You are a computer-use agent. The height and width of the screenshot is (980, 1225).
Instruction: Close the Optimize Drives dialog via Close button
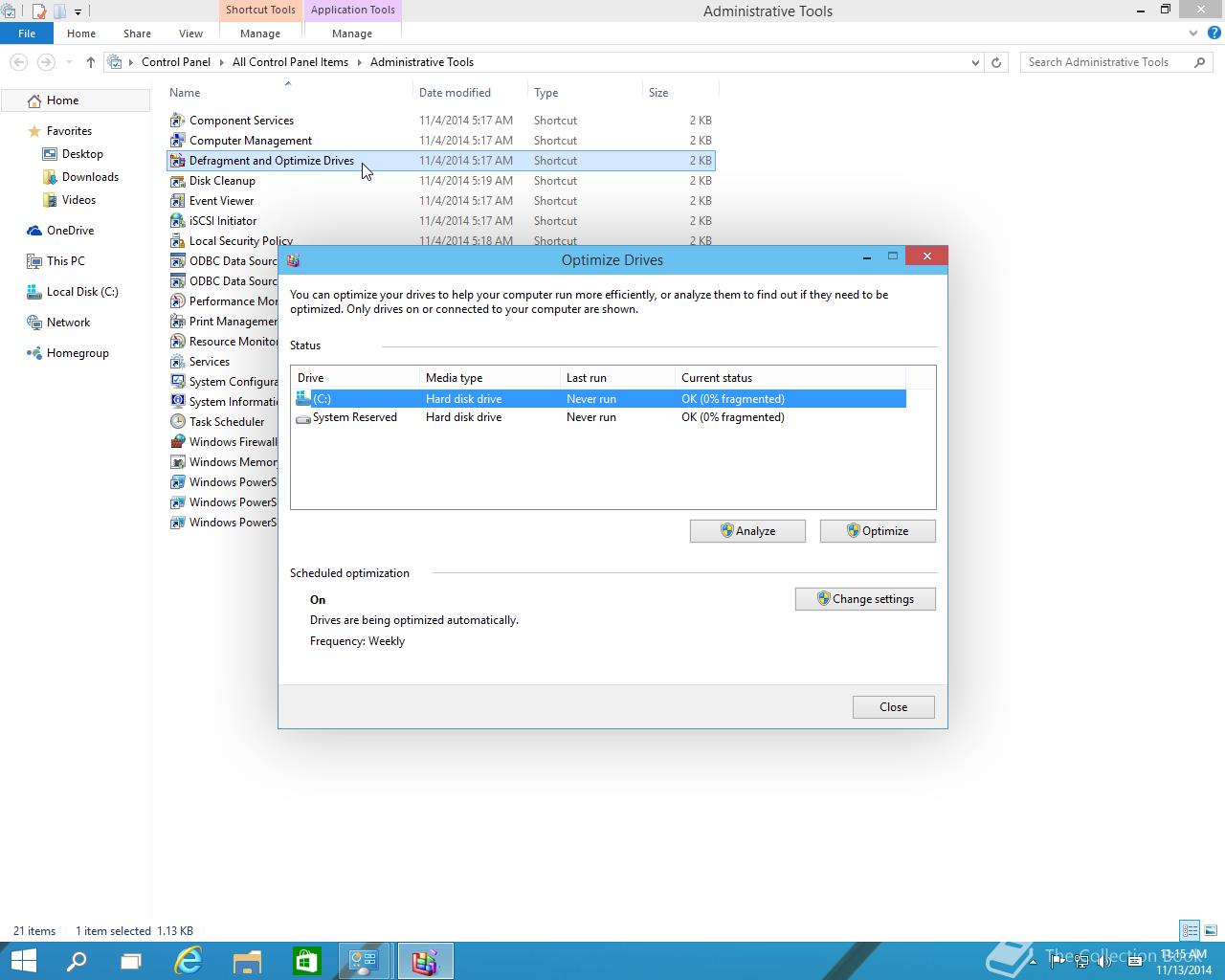(x=894, y=707)
